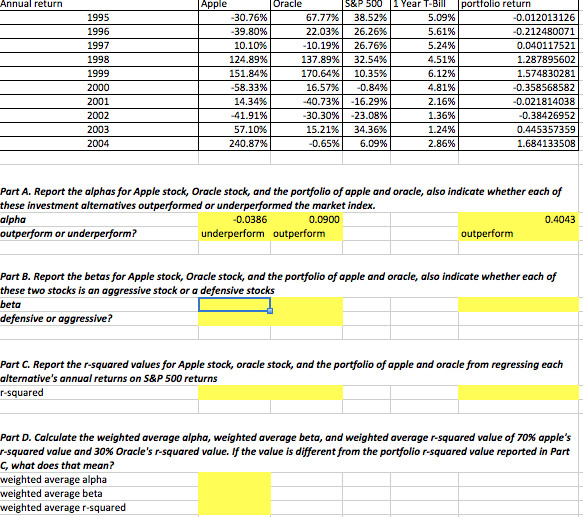
Task: Select the 'underperform' cell for Apple
Action: click(x=234, y=234)
